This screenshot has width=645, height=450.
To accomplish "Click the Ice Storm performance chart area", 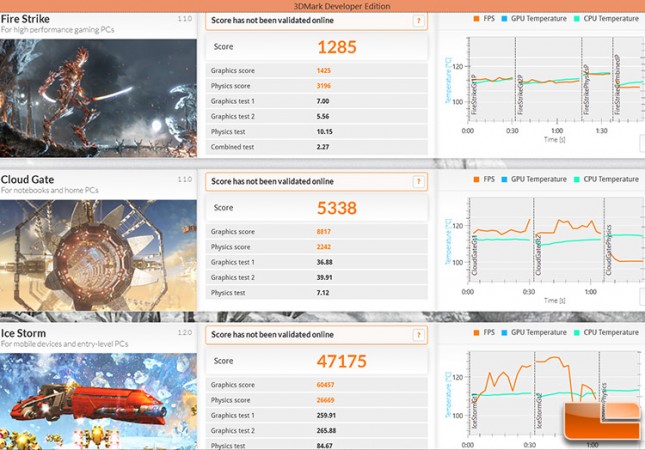I will [x=555, y=394].
